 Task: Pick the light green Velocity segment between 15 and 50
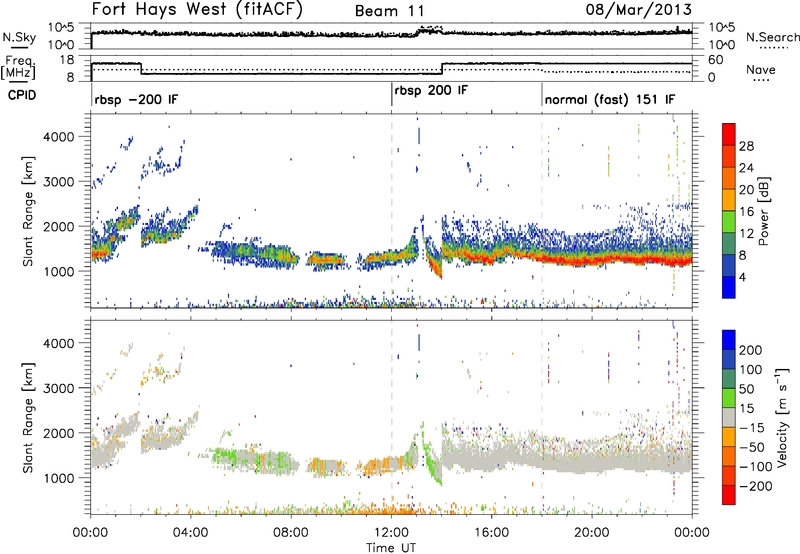pyautogui.click(x=729, y=398)
